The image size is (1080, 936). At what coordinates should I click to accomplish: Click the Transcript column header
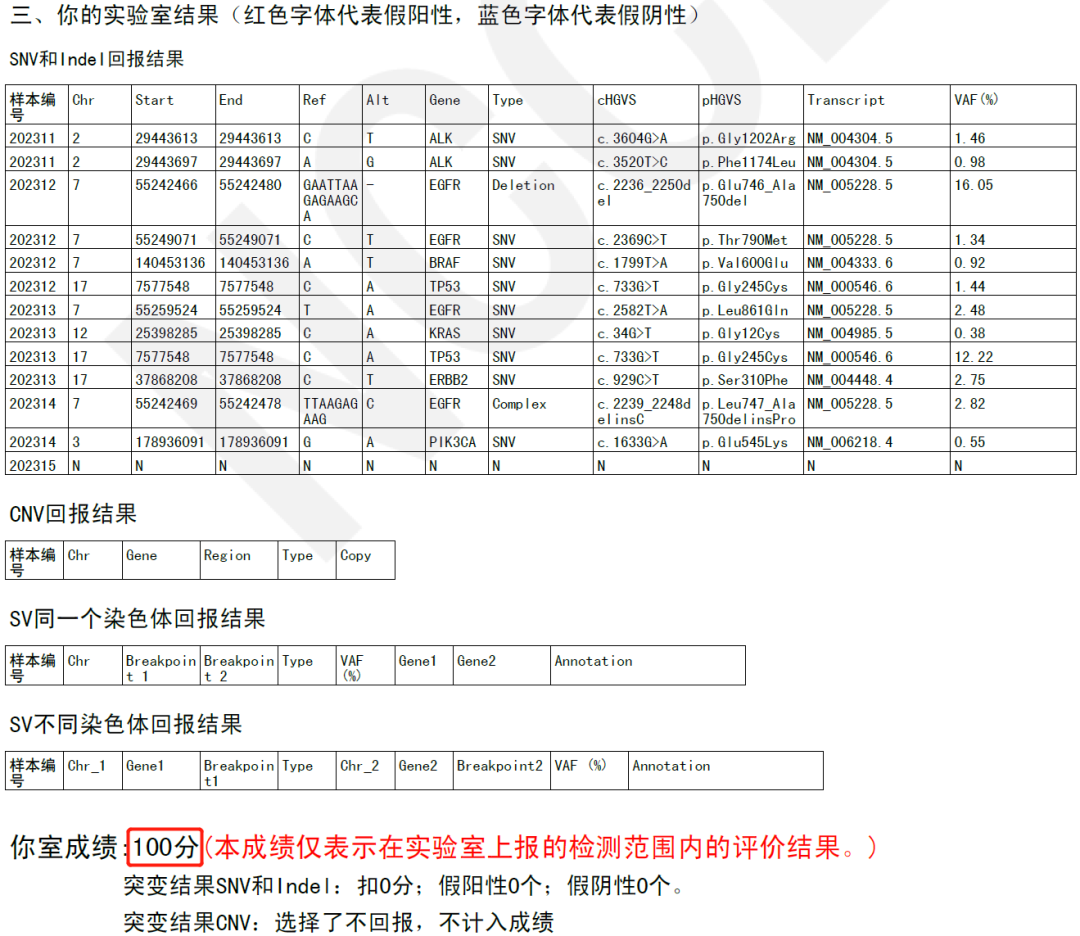pos(846,100)
